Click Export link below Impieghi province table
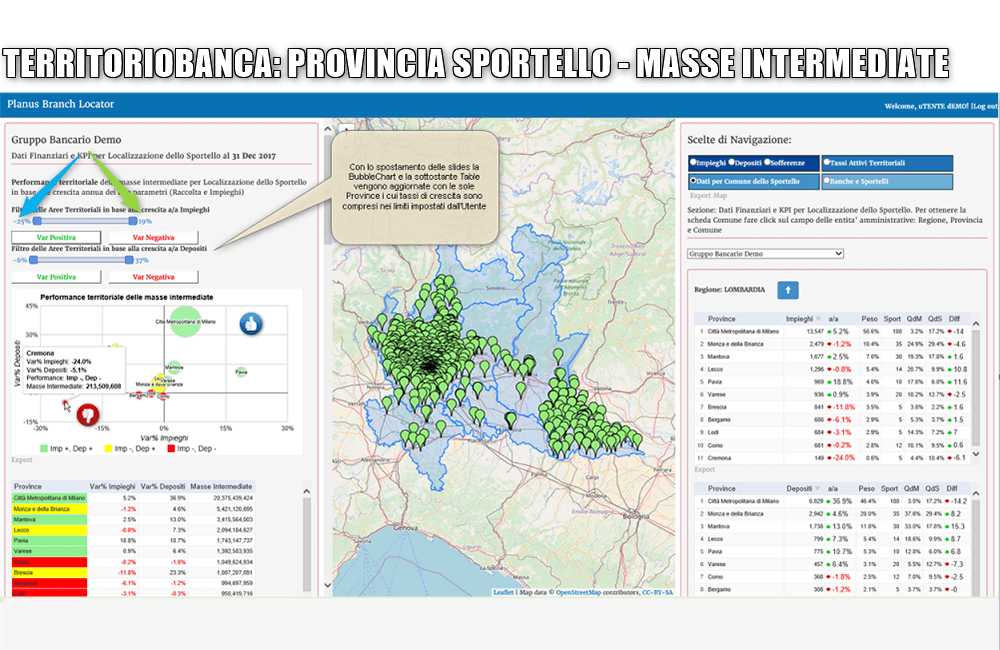Viewport: 1000px width, 650px height. click(704, 469)
